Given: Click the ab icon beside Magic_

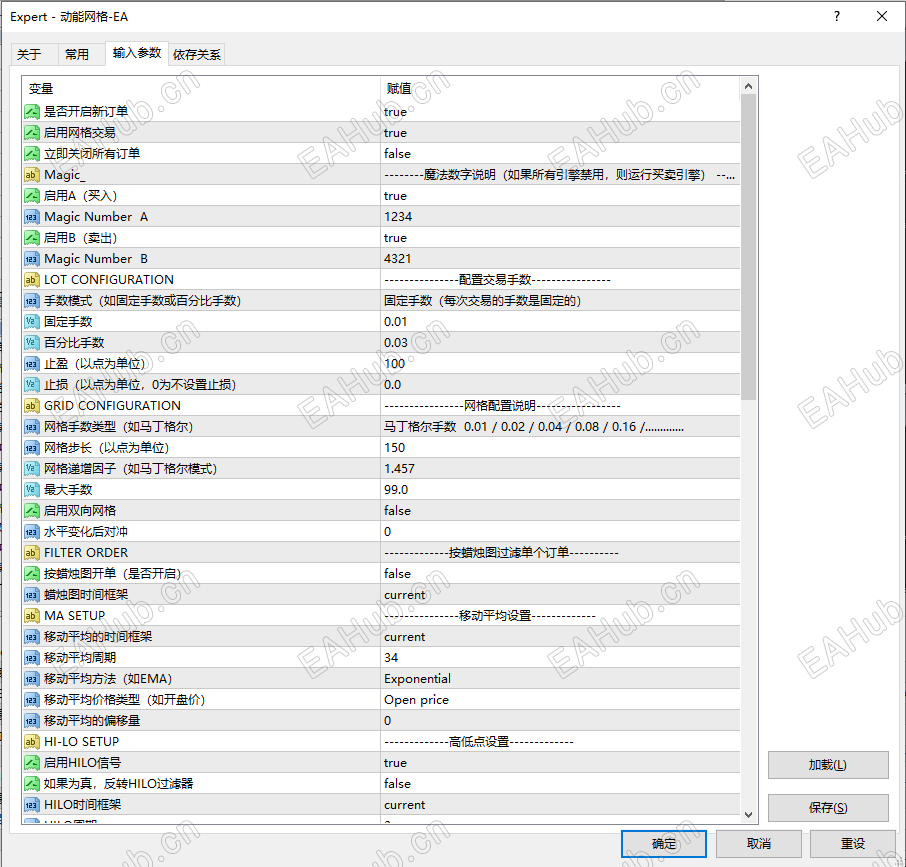Looking at the screenshot, I should [x=31, y=174].
